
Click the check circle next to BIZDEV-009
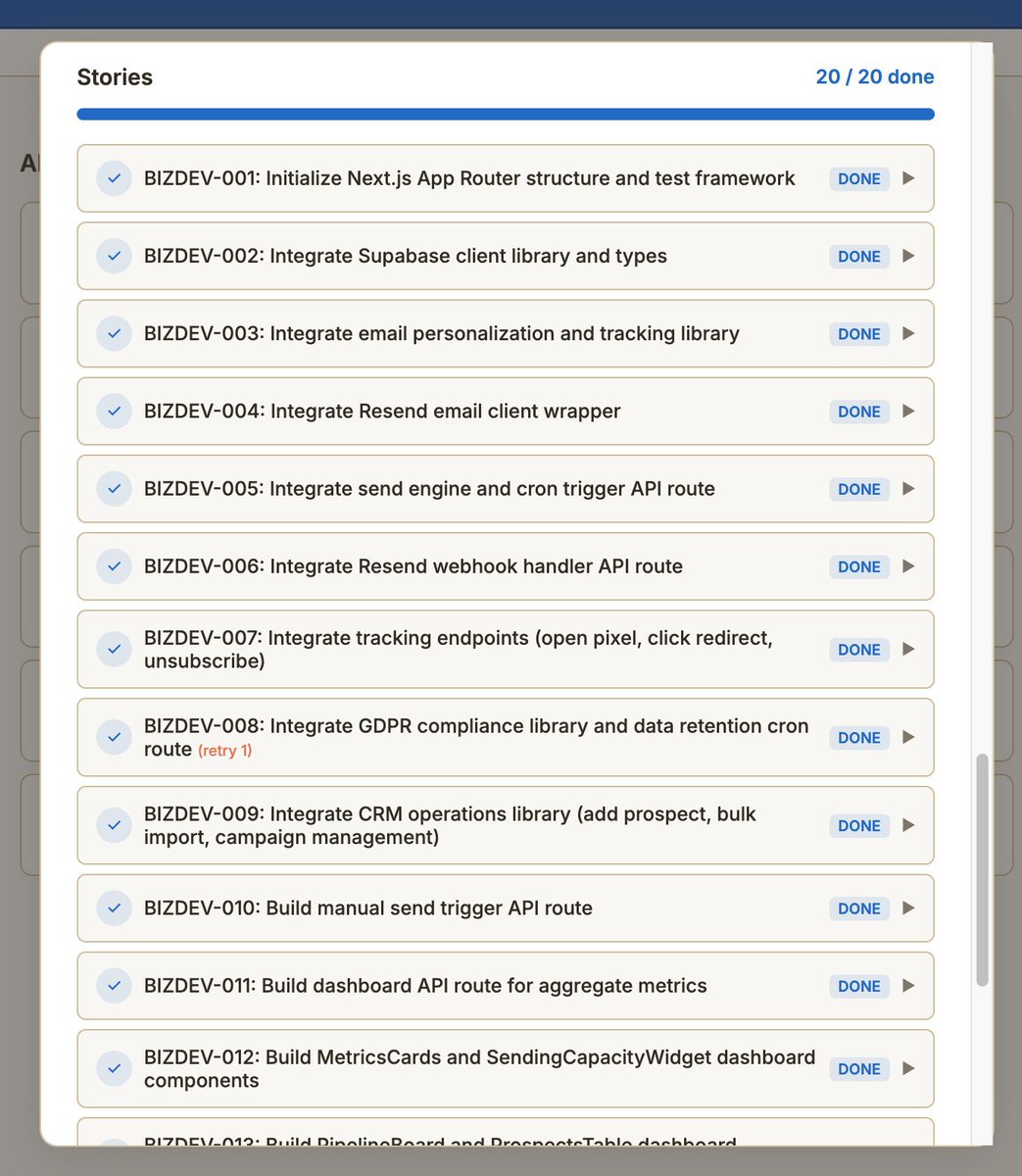point(114,825)
